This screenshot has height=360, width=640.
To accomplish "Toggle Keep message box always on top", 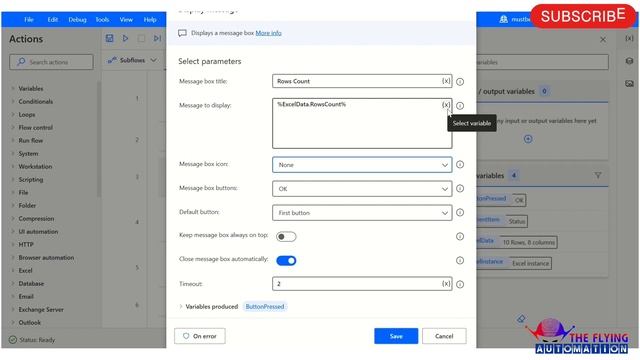I will point(286,237).
